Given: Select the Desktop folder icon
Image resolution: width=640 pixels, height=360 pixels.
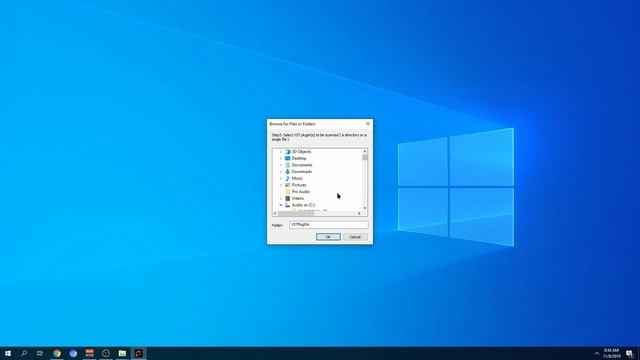Looking at the screenshot, I should [x=287, y=158].
